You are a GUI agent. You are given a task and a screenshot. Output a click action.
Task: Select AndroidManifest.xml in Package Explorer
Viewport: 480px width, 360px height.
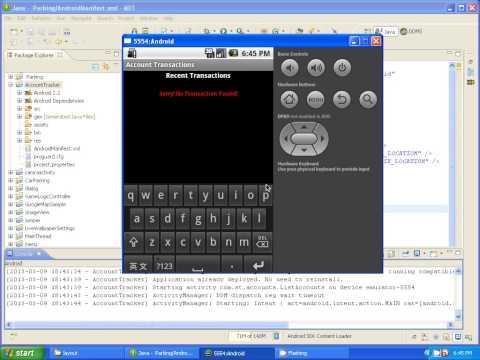(x=57, y=148)
